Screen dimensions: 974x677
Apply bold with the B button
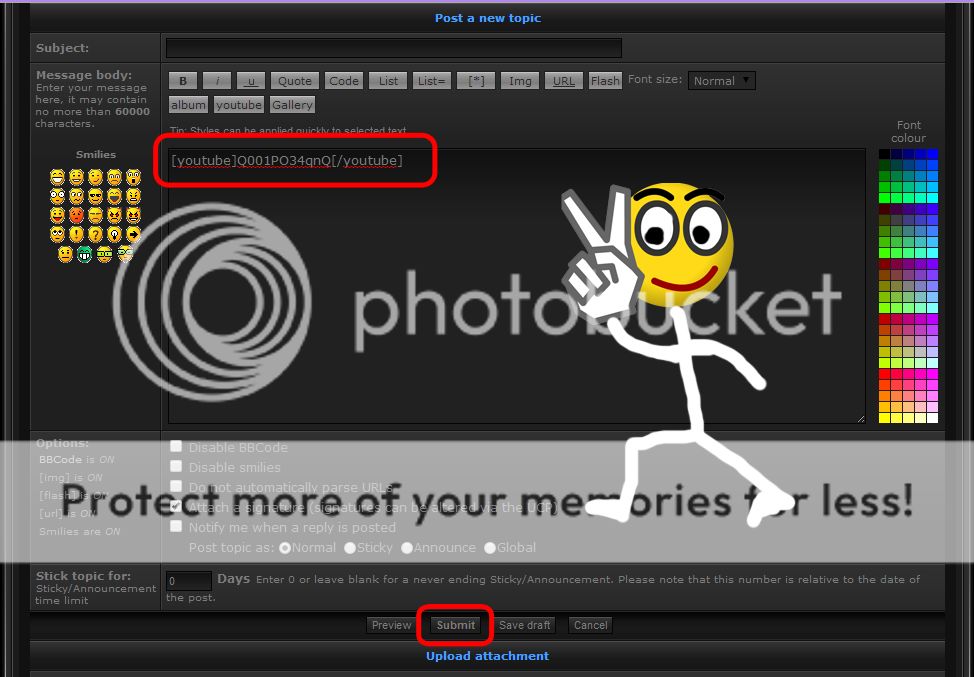(x=183, y=81)
